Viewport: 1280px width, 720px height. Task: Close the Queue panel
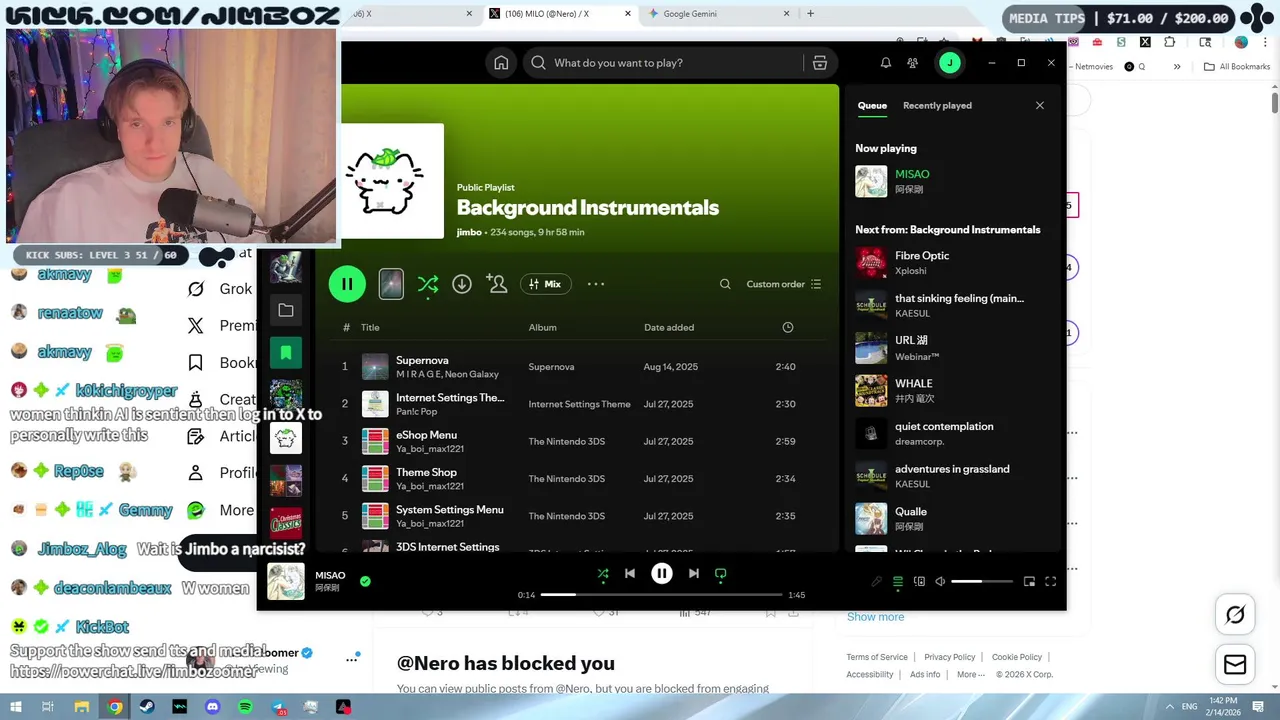(1040, 105)
